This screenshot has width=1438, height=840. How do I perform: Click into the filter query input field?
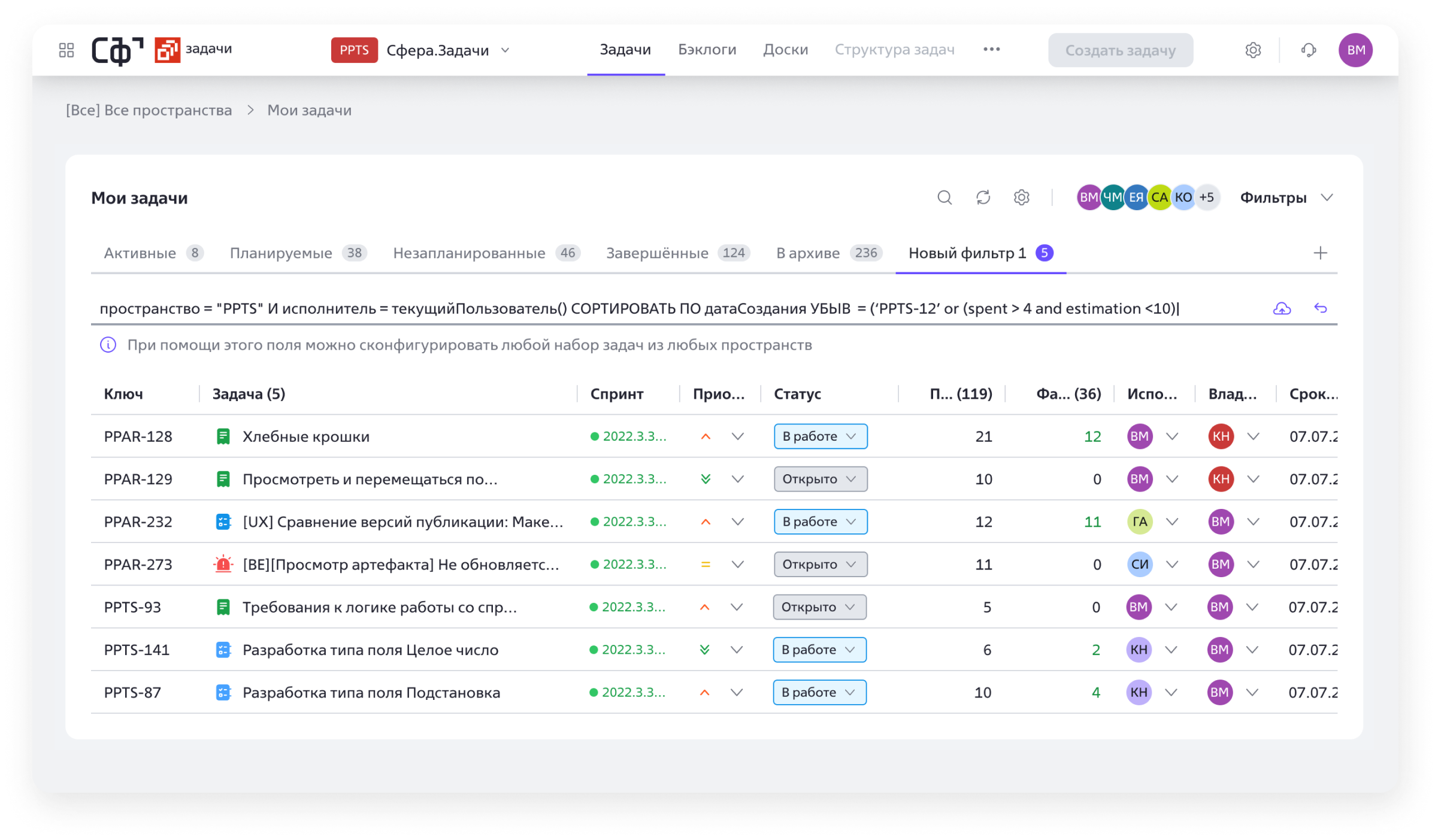click(x=635, y=309)
